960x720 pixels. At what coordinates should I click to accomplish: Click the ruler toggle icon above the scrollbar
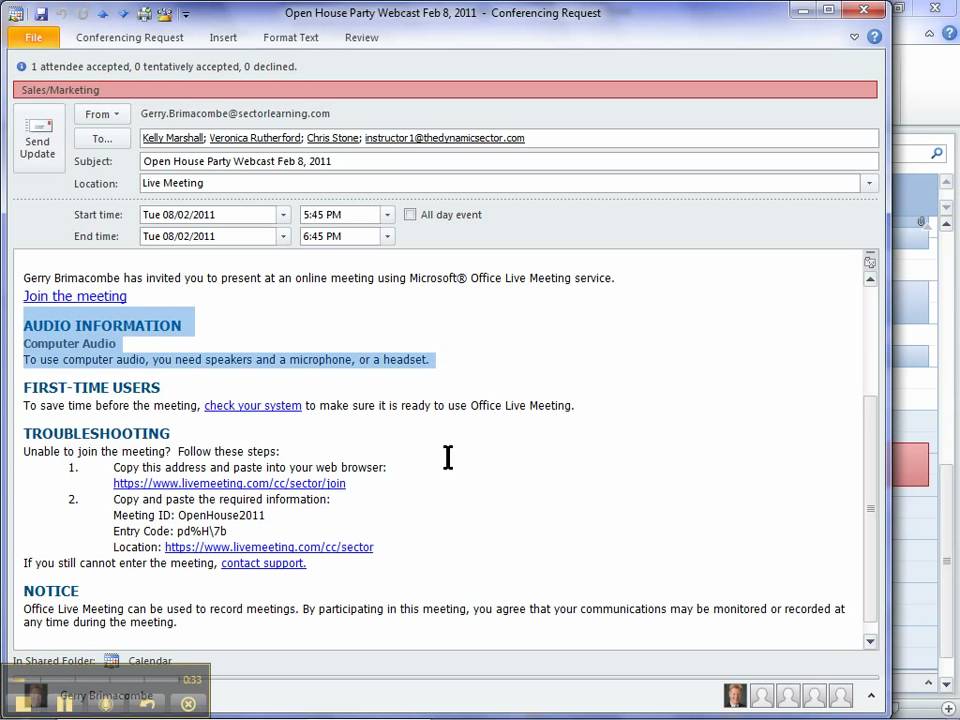click(870, 262)
